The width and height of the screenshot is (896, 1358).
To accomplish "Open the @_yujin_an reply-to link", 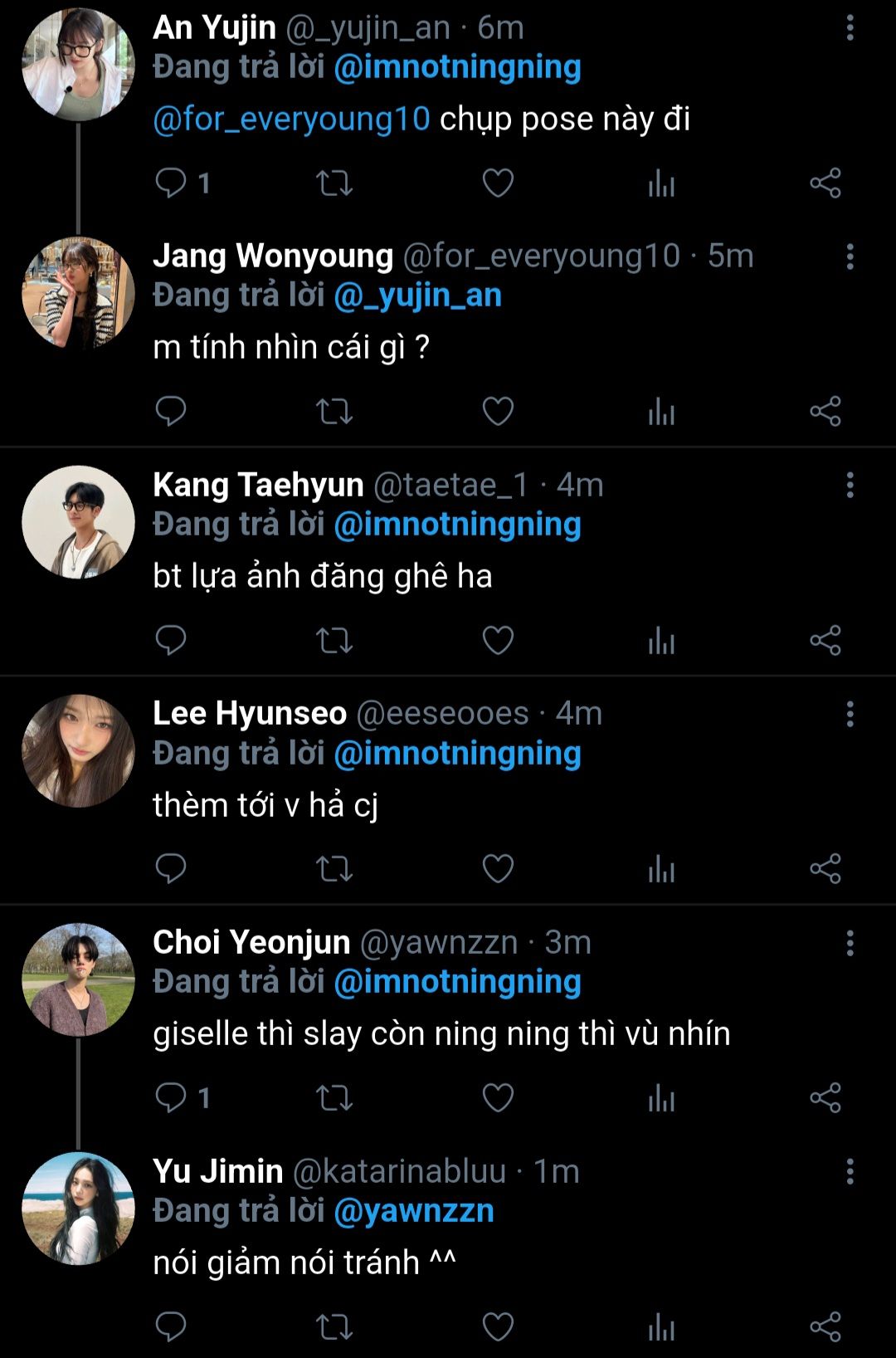I will (417, 296).
